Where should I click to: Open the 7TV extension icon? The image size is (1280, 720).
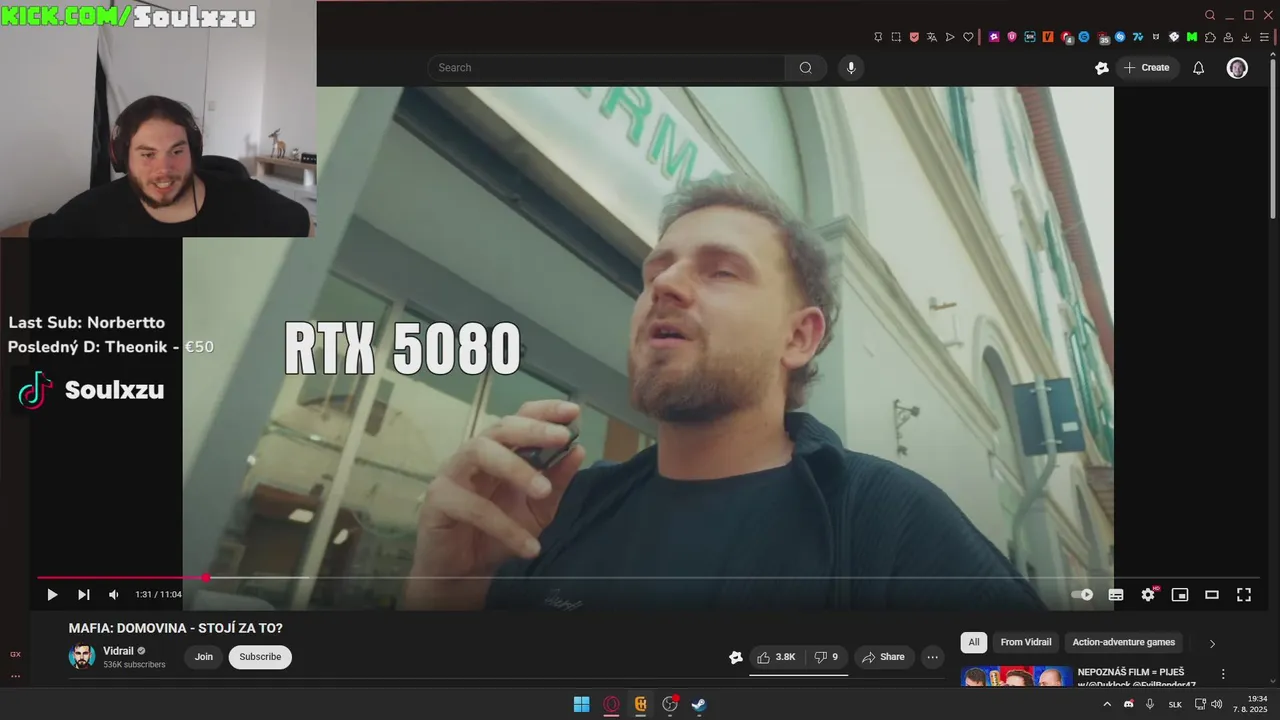(1138, 37)
